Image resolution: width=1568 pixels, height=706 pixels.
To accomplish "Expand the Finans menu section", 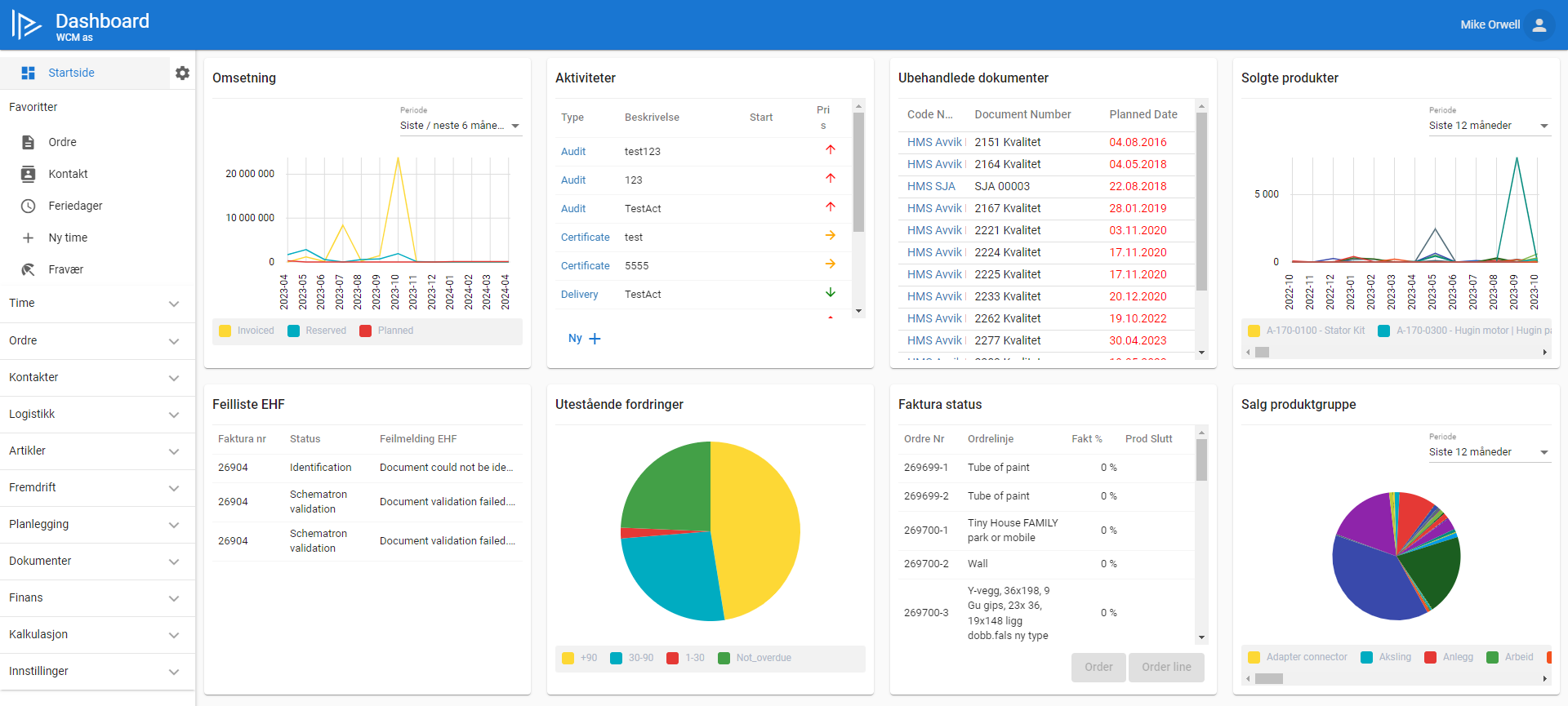I will (x=97, y=597).
